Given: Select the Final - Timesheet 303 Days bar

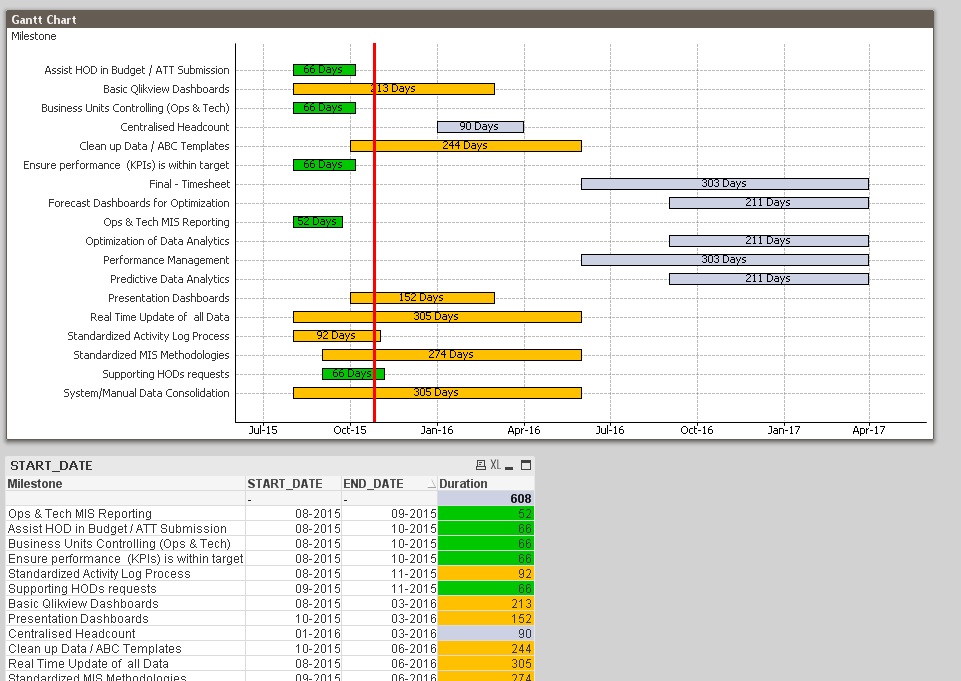Looking at the screenshot, I should click(724, 184).
